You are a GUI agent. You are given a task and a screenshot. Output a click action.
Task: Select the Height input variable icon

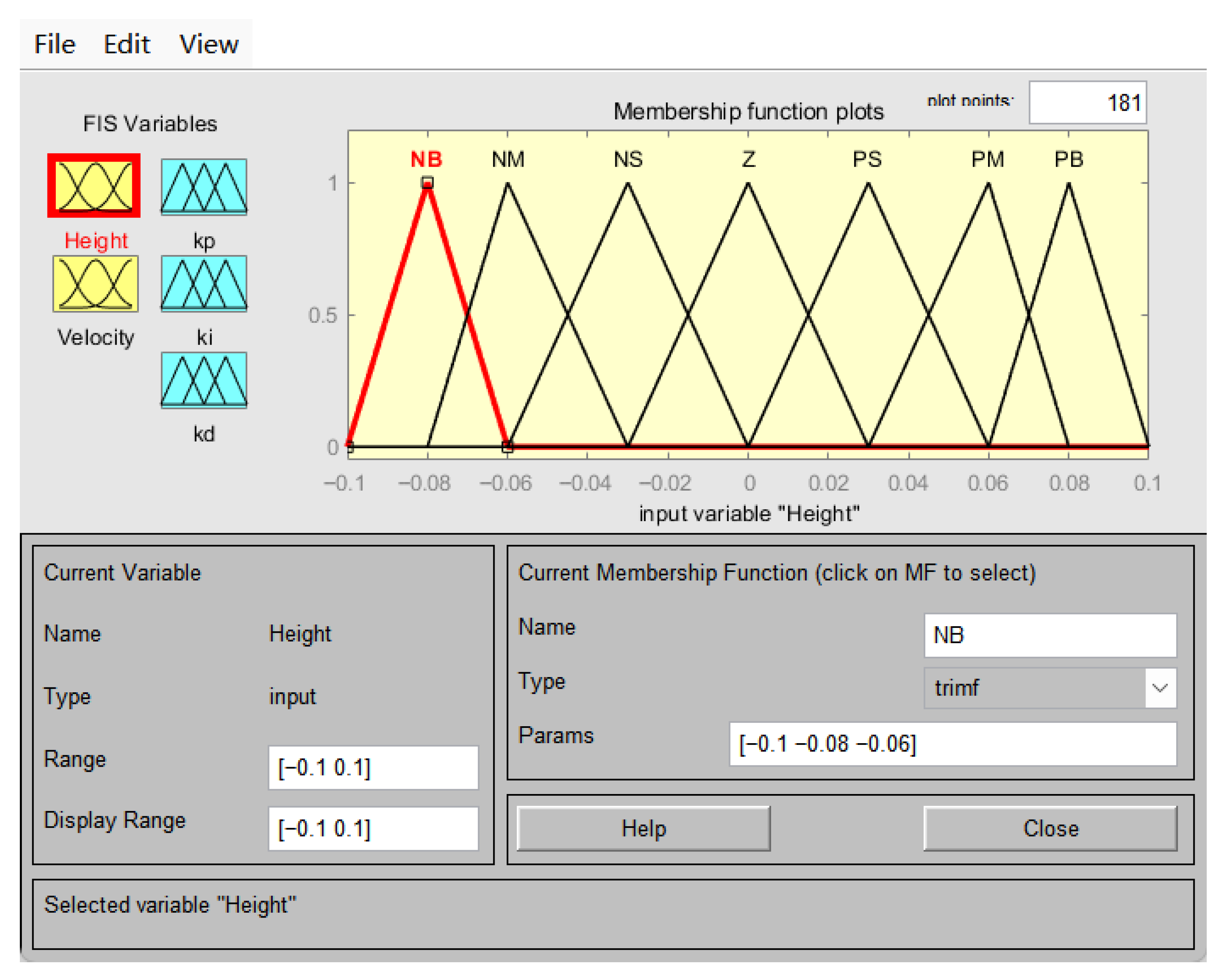click(93, 186)
